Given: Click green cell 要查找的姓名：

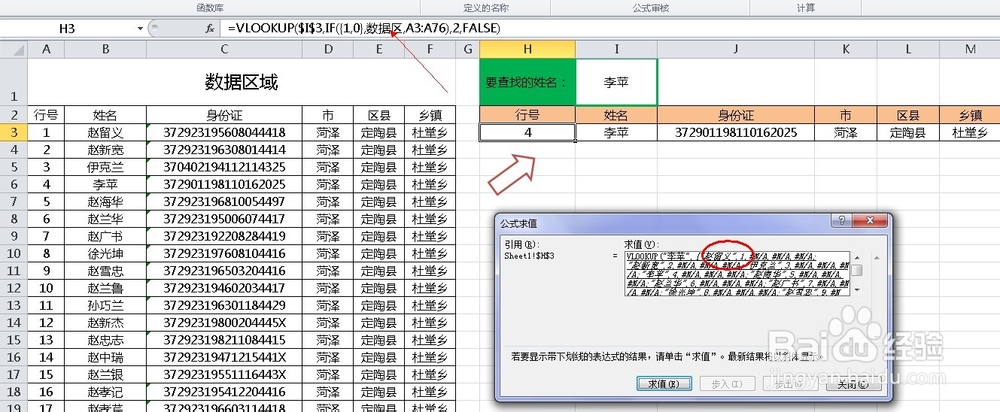Looking at the screenshot, I should [527, 82].
